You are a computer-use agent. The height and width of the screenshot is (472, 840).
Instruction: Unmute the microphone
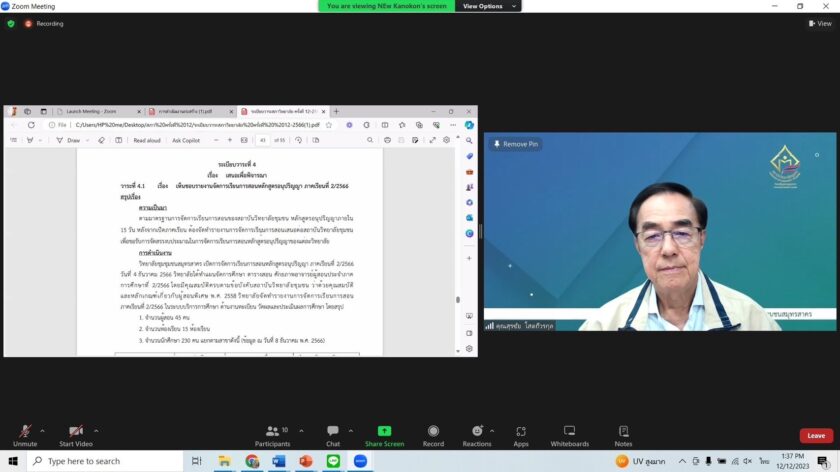25,434
